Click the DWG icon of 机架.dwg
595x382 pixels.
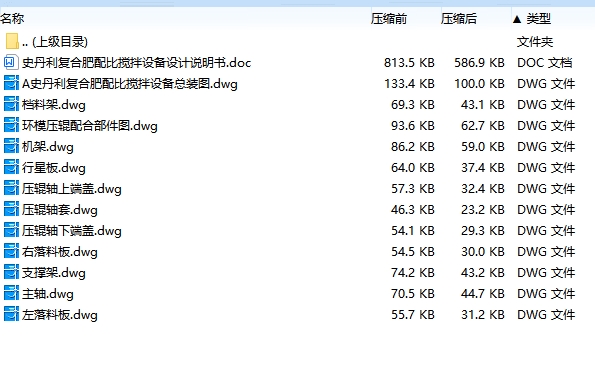[x=11, y=146]
